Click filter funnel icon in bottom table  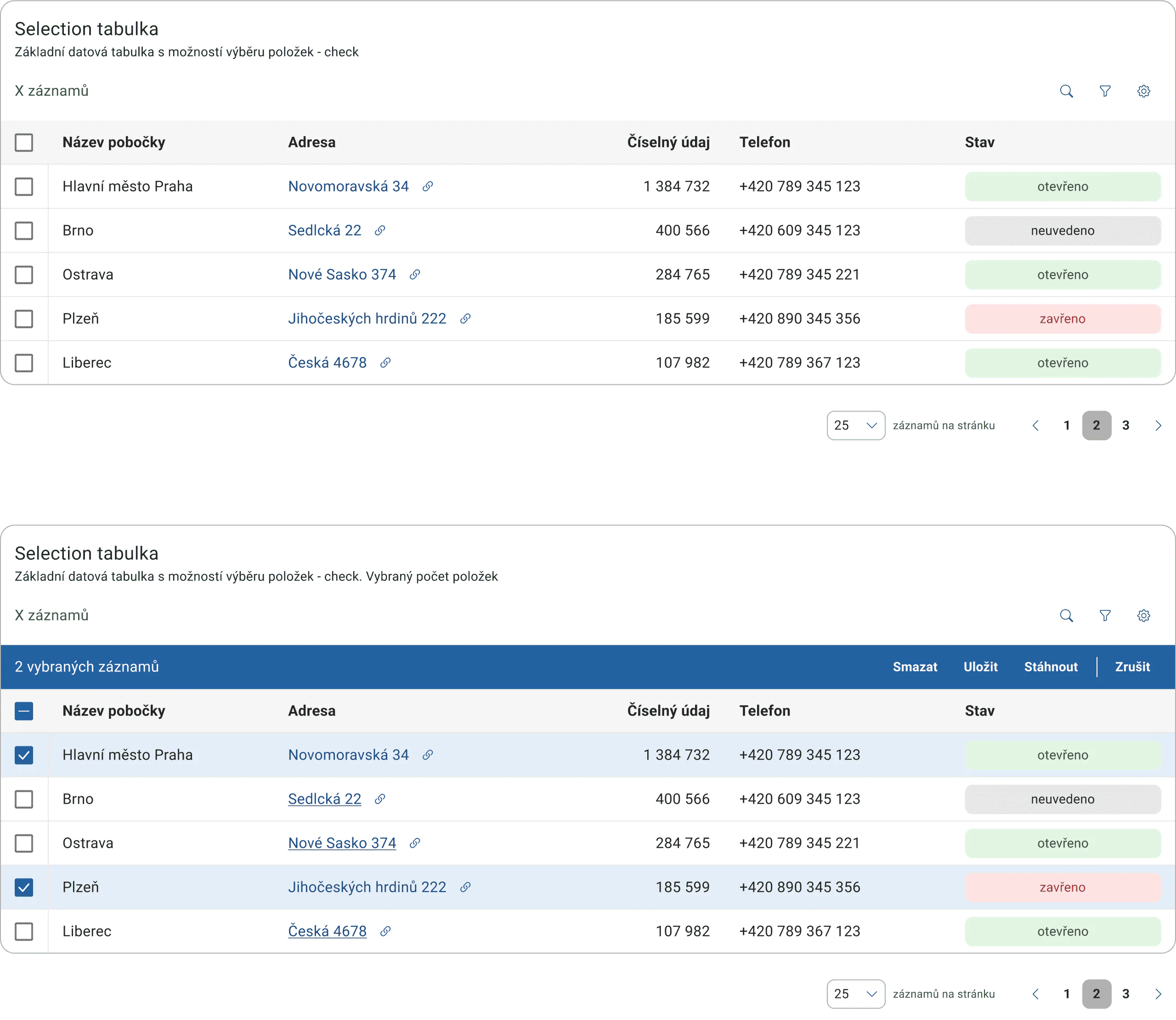[1105, 615]
